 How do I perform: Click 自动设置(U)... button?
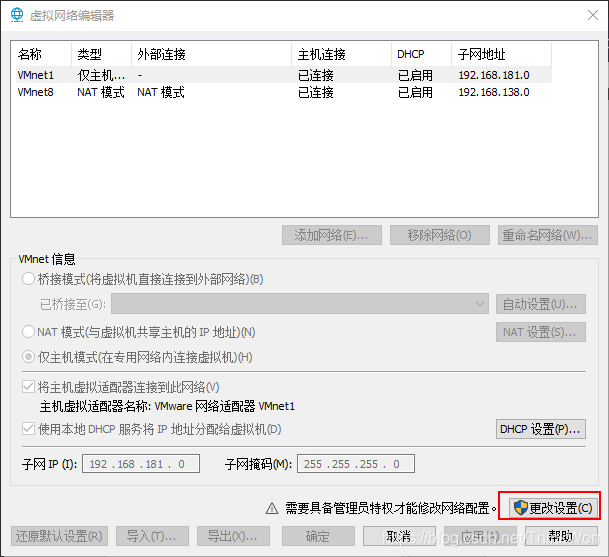tap(541, 304)
